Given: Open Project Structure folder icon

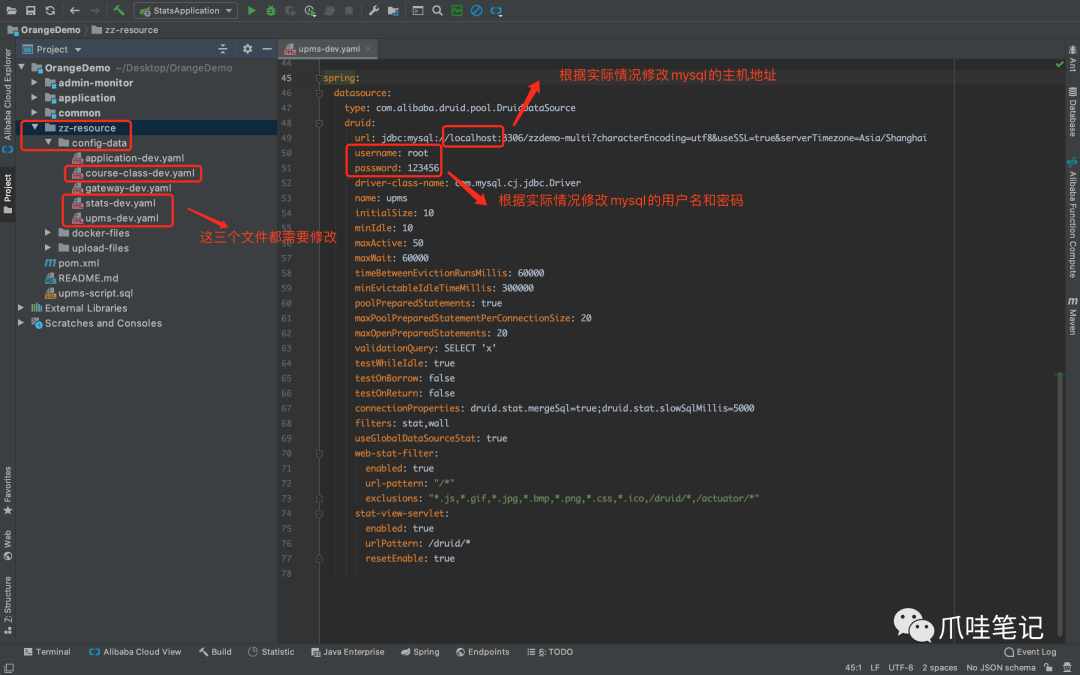Looking at the screenshot, I should (x=393, y=10).
